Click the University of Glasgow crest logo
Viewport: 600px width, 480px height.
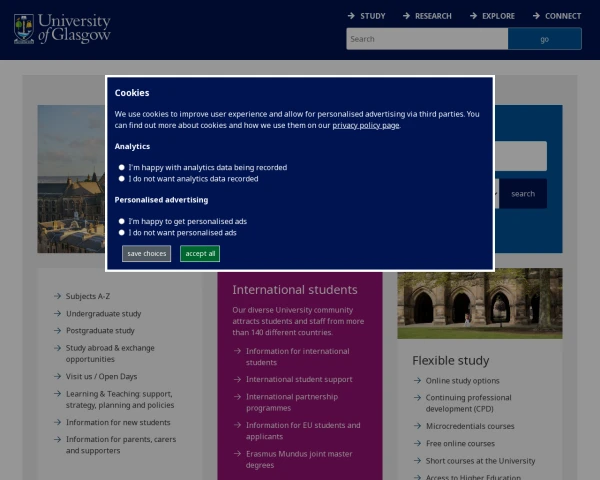click(24, 29)
